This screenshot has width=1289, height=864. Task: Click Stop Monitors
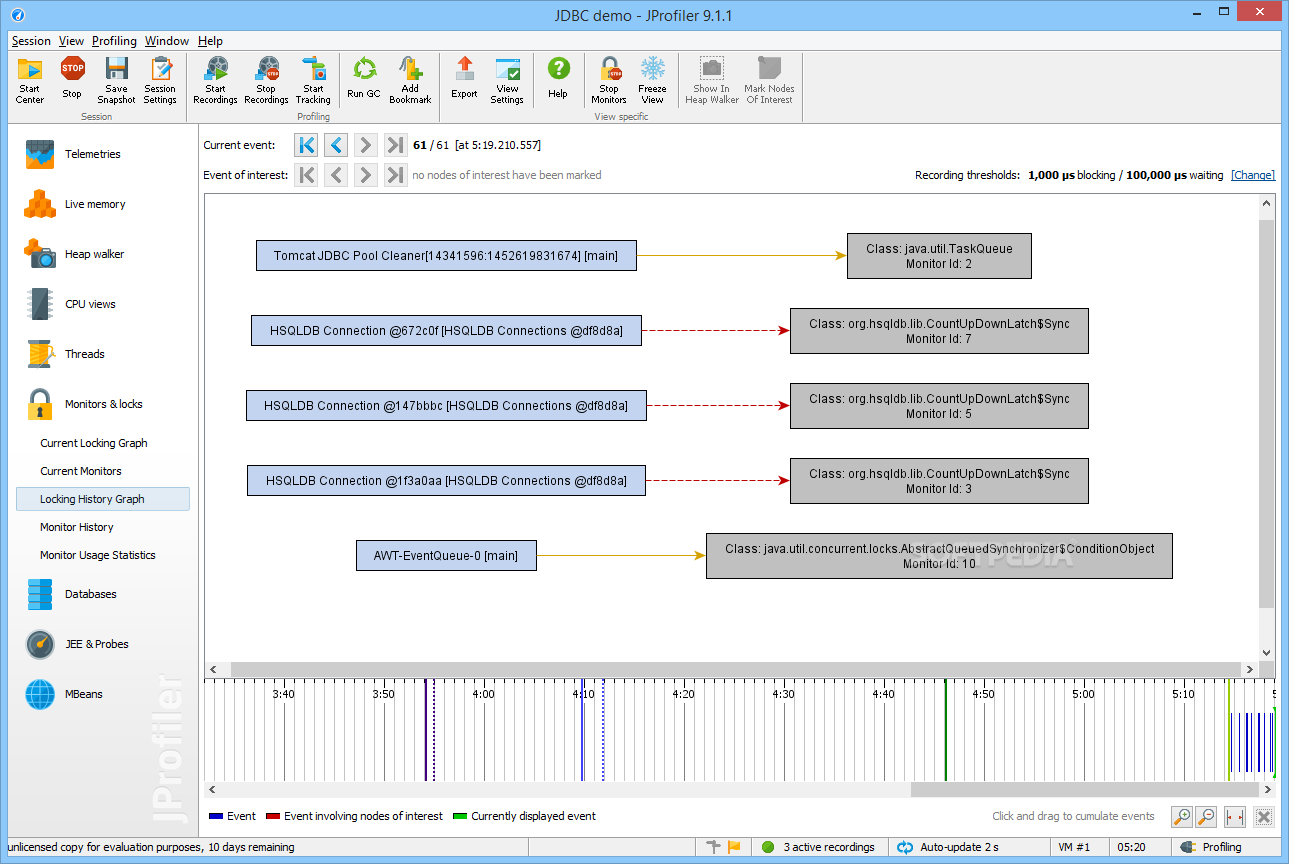point(608,80)
